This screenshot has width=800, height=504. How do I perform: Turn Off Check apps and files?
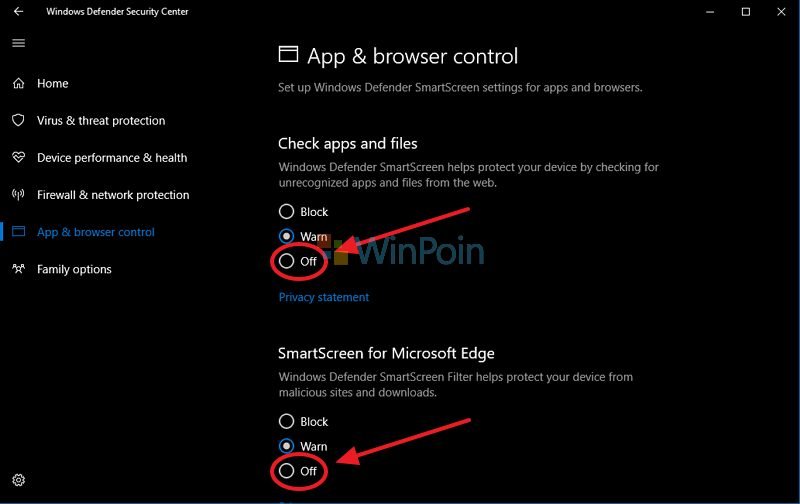tap(287, 261)
